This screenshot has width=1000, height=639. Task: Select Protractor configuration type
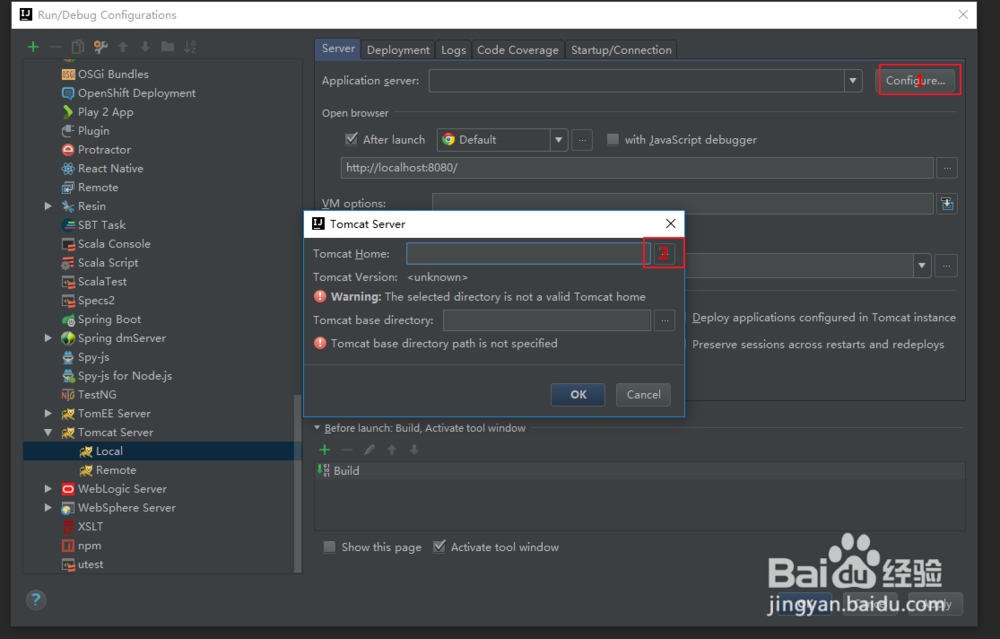(96, 150)
